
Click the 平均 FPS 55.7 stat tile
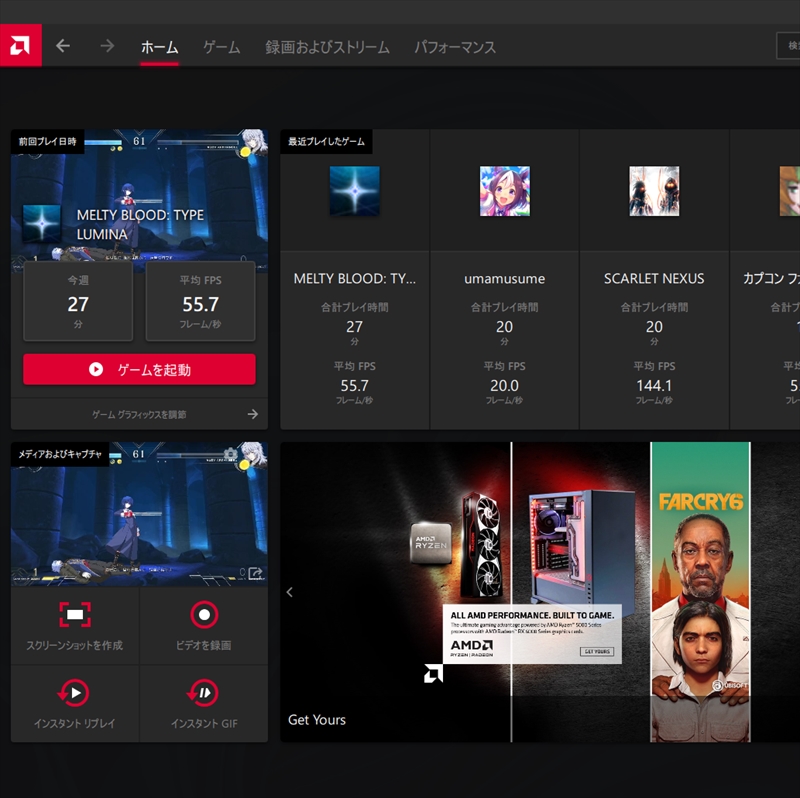point(201,301)
